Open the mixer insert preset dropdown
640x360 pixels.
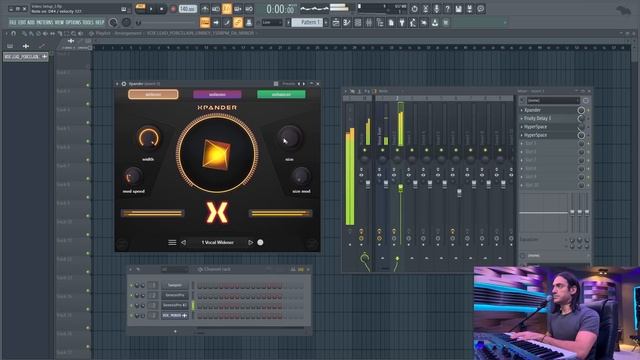click(x=553, y=100)
